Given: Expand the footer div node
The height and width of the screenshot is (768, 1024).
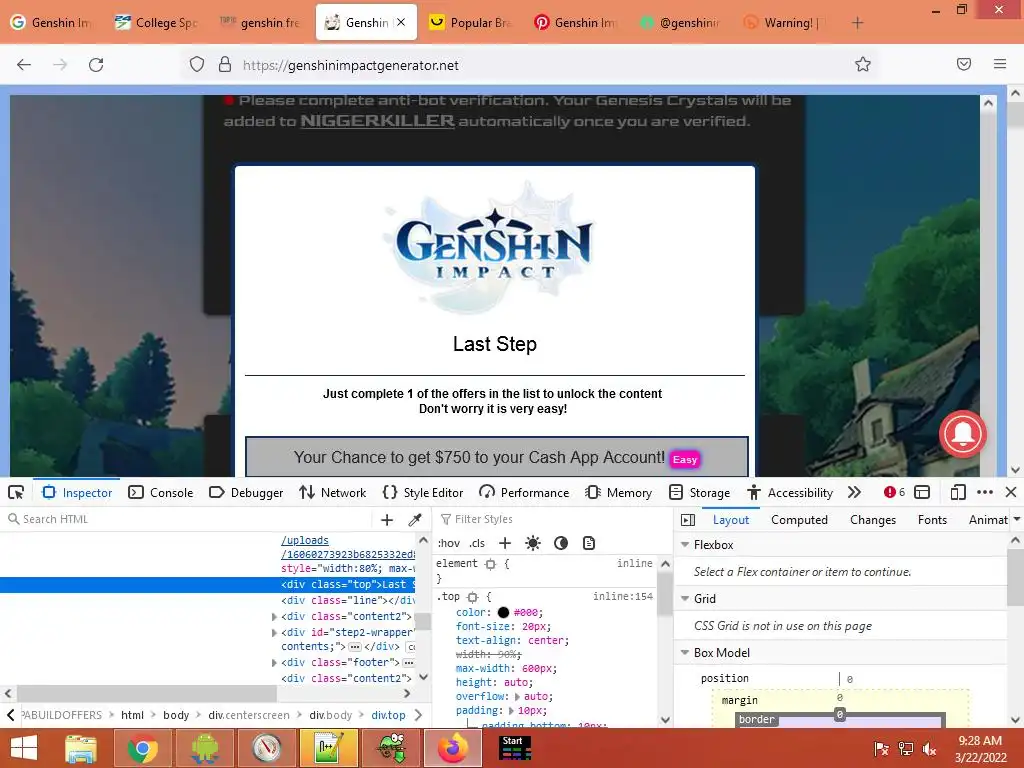Looking at the screenshot, I should click(274, 662).
